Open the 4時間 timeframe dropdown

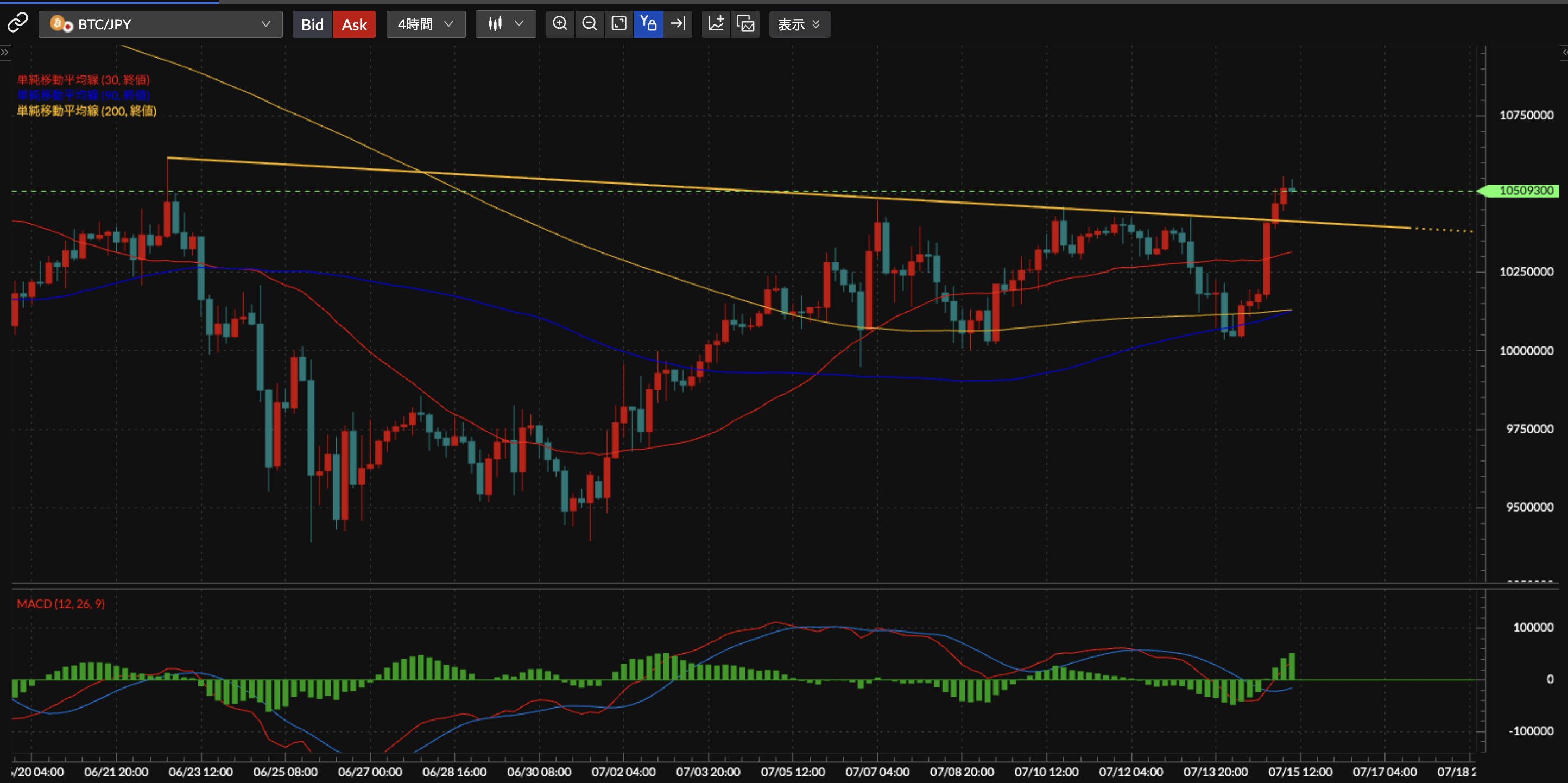pyautogui.click(x=426, y=24)
